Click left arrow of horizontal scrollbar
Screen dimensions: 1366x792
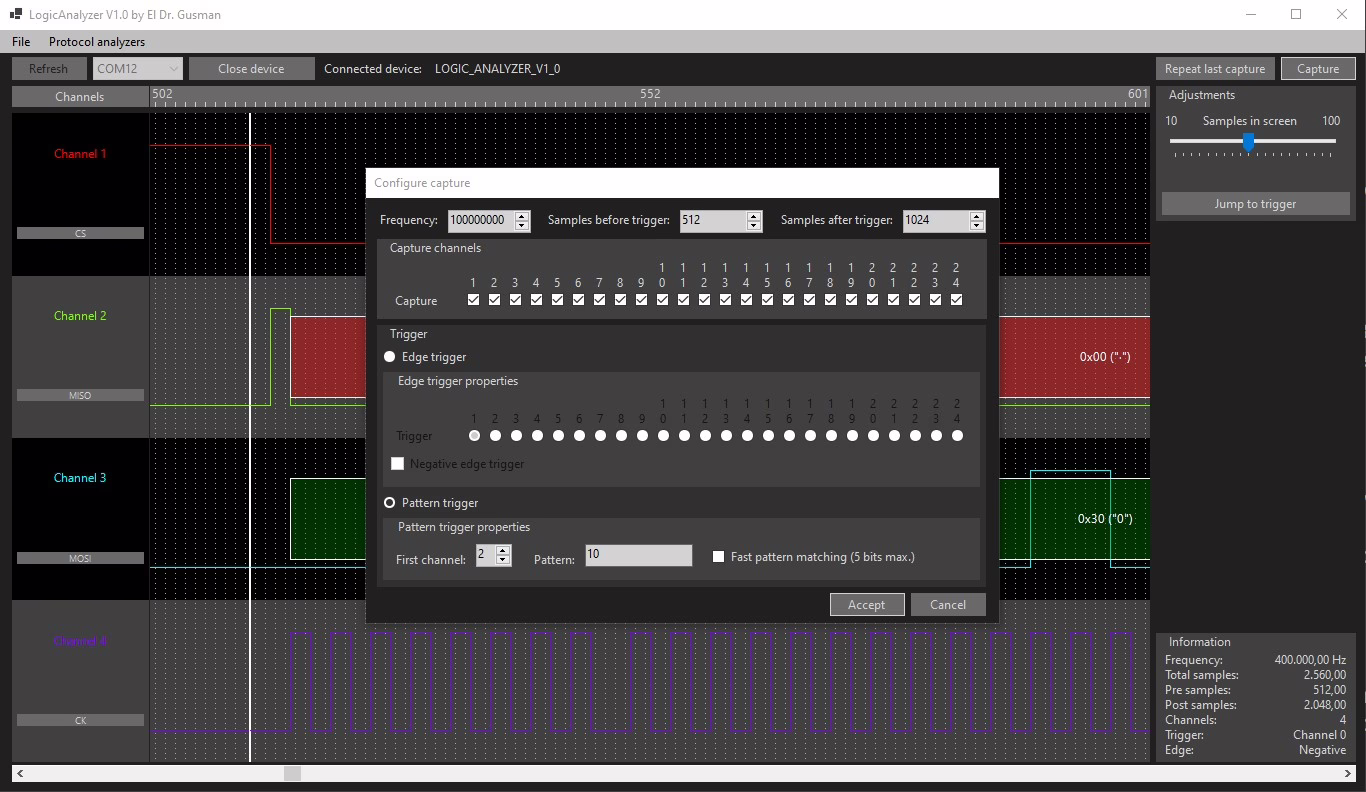pyautogui.click(x=20, y=773)
